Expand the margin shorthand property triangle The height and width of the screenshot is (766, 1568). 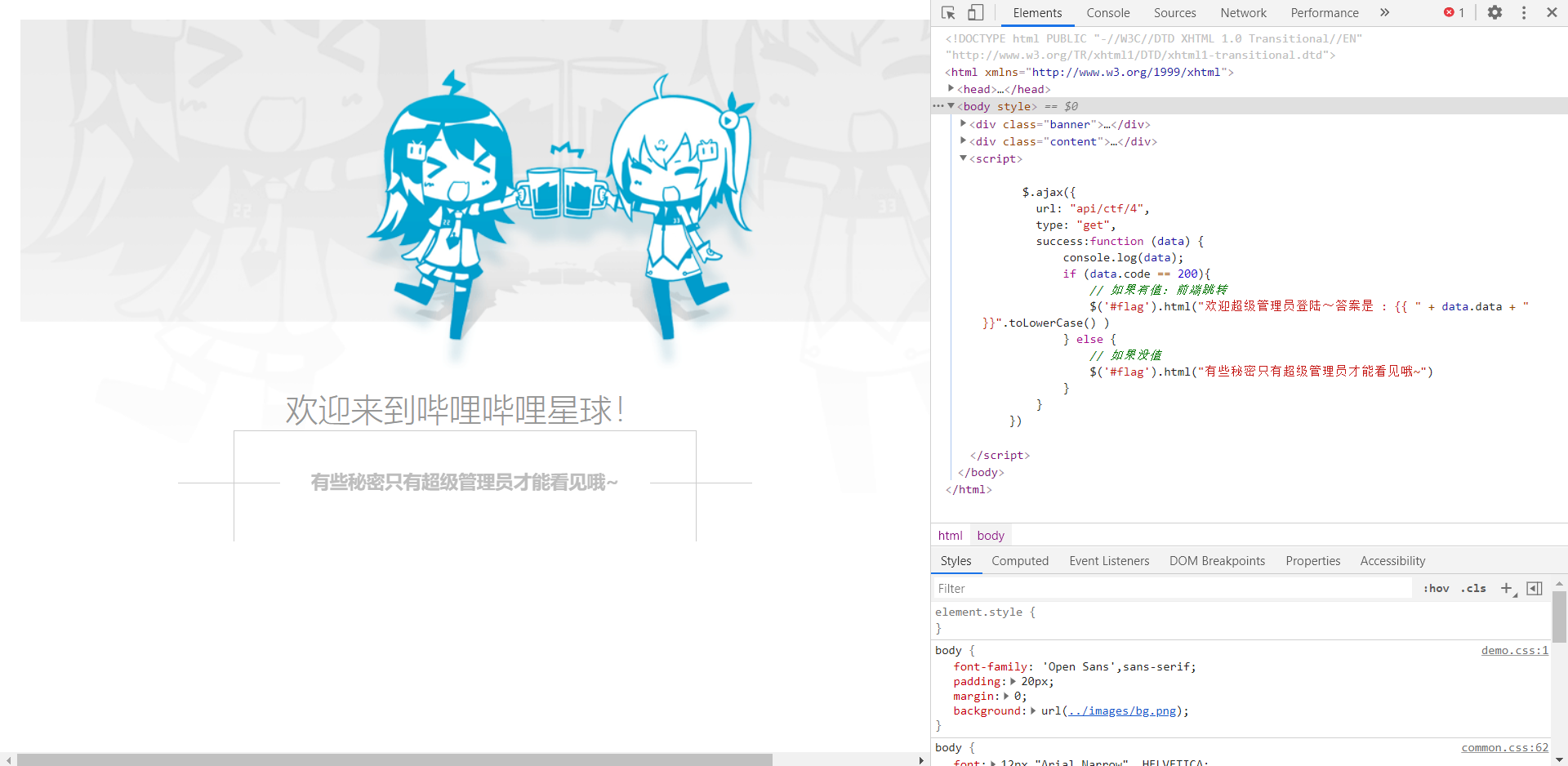1006,696
